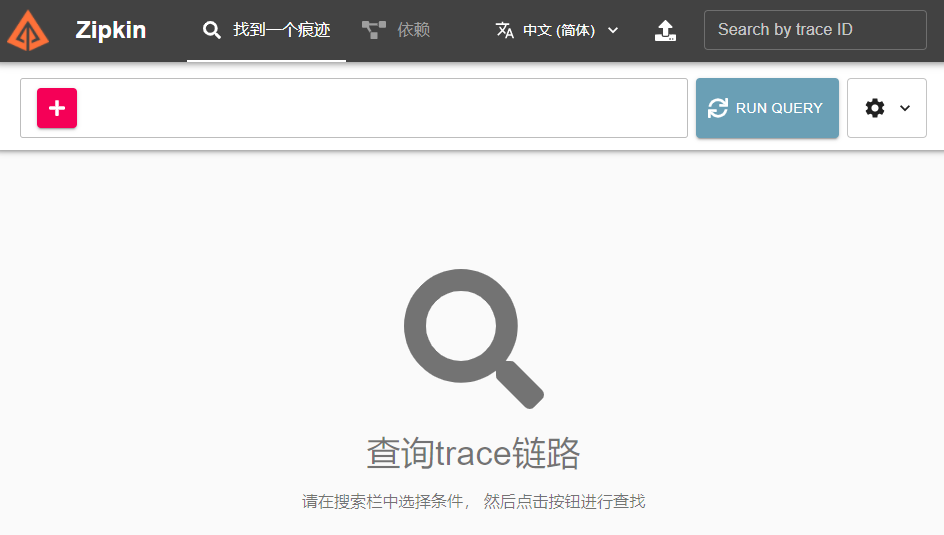Click inside the empty search criteria bar
Viewport: 944px width, 535px height.
(x=380, y=108)
